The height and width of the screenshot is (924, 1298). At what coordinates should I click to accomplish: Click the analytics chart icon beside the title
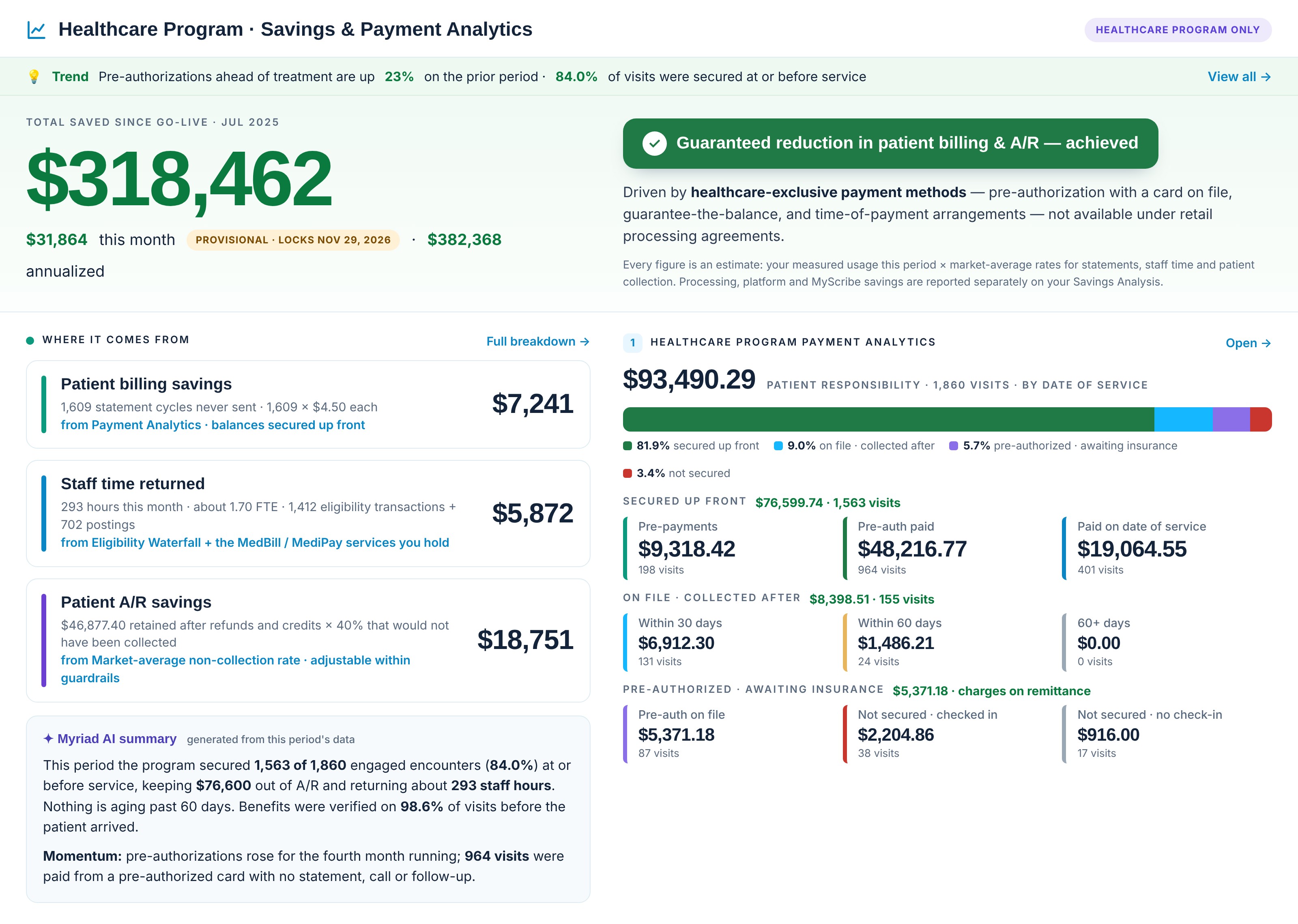pyautogui.click(x=37, y=30)
